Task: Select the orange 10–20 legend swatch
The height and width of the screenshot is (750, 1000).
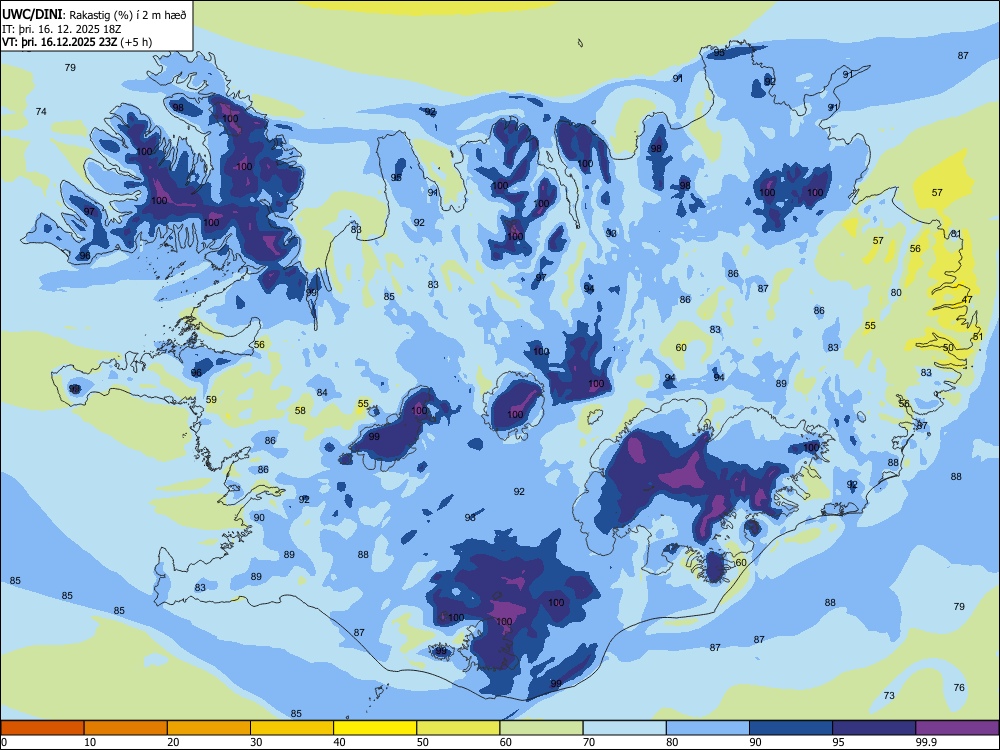Action: pos(126,728)
